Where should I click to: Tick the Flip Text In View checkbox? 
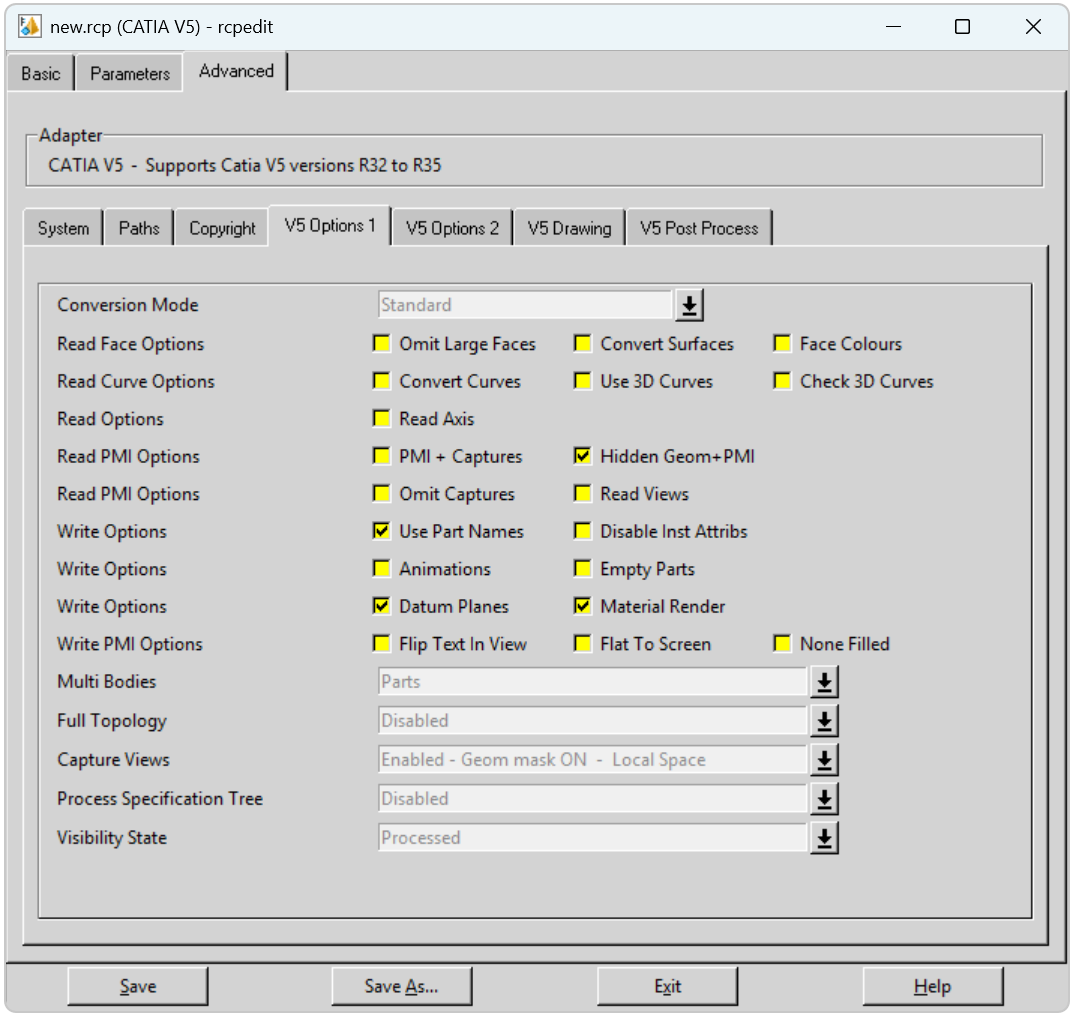[381, 644]
